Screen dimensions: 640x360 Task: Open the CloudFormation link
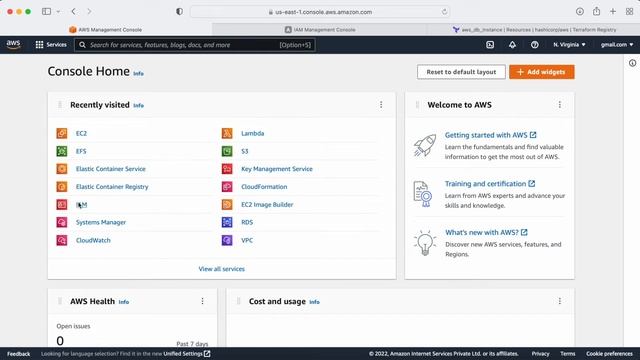point(264,187)
